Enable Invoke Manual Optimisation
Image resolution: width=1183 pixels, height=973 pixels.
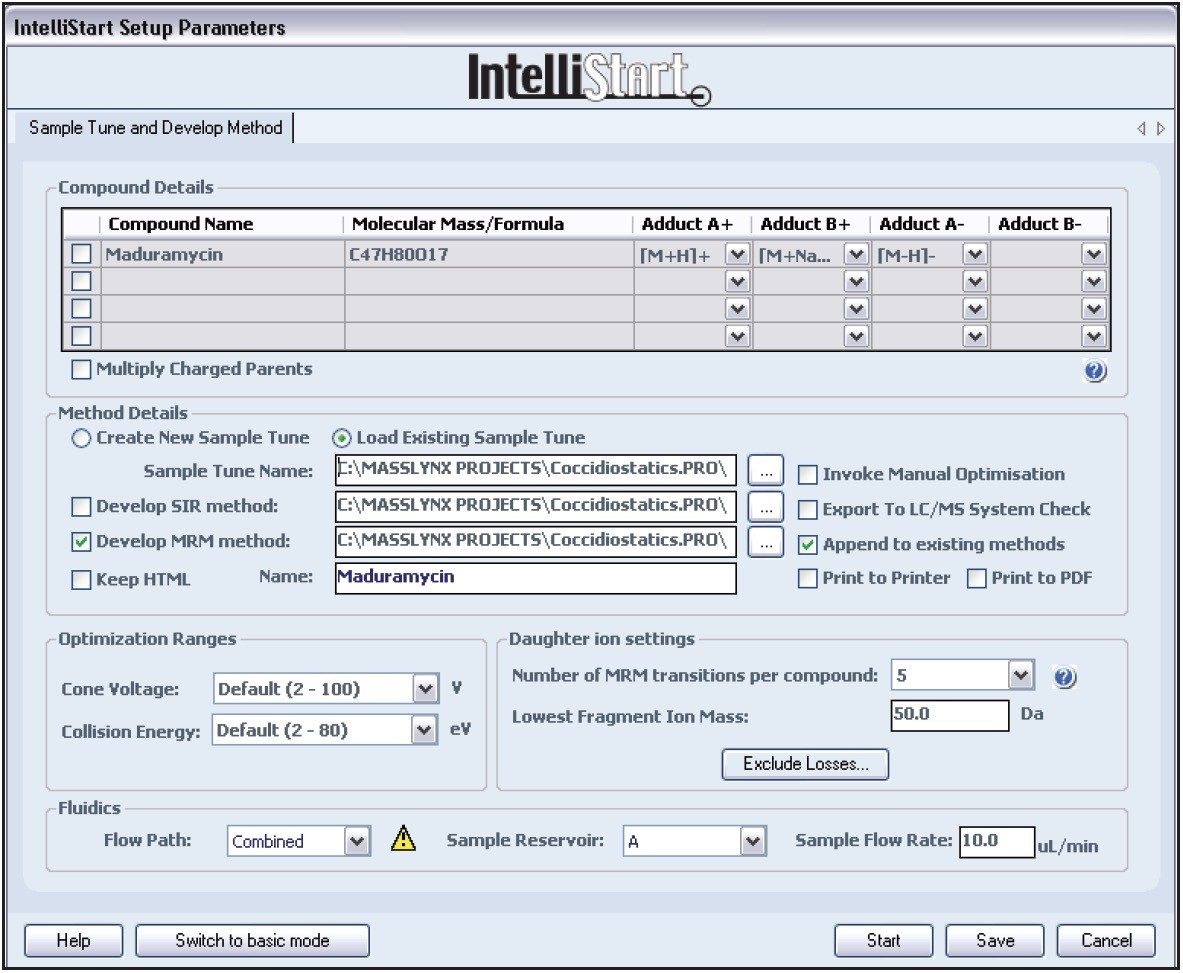(x=807, y=474)
